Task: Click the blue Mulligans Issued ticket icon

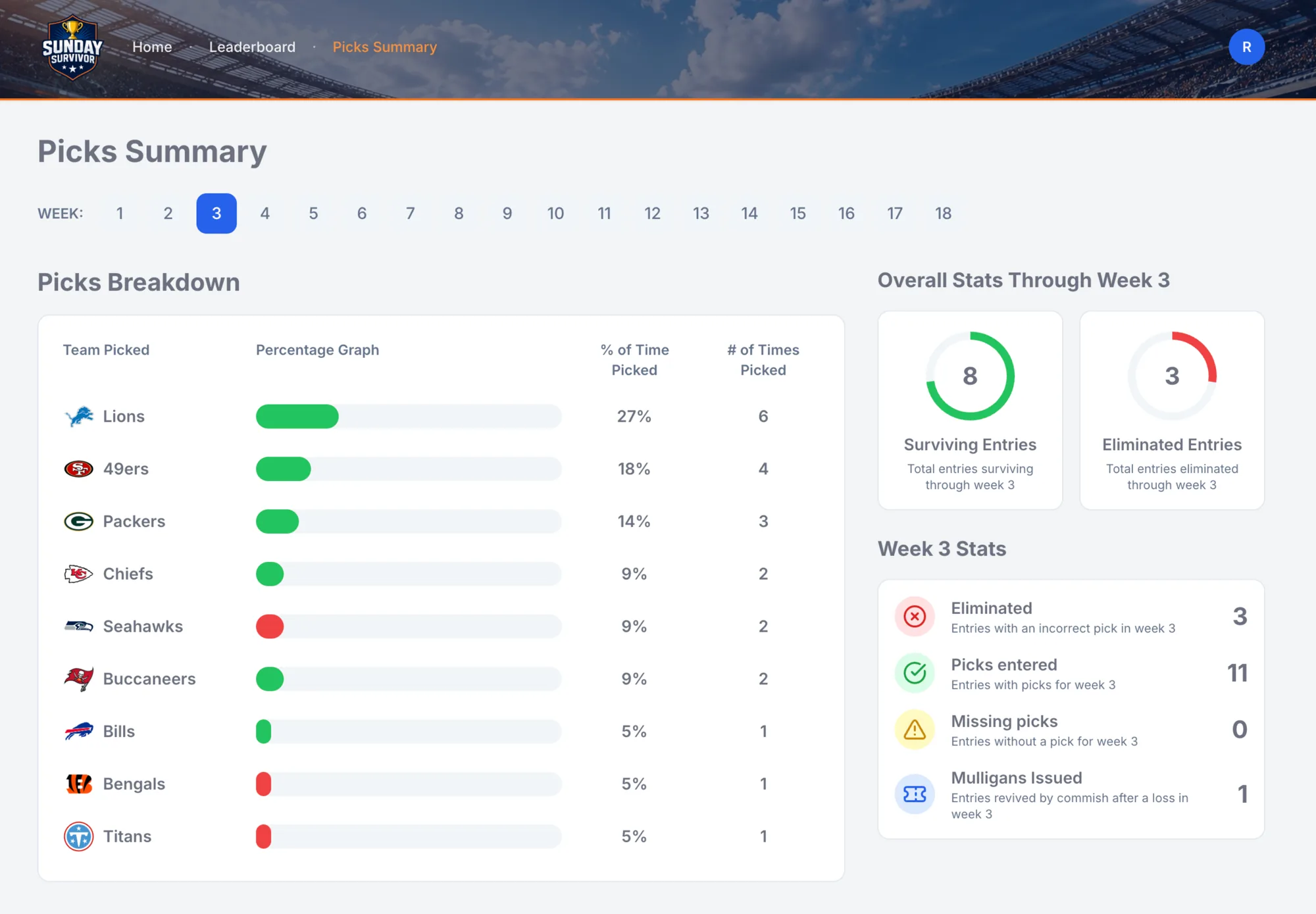Action: coord(915,794)
